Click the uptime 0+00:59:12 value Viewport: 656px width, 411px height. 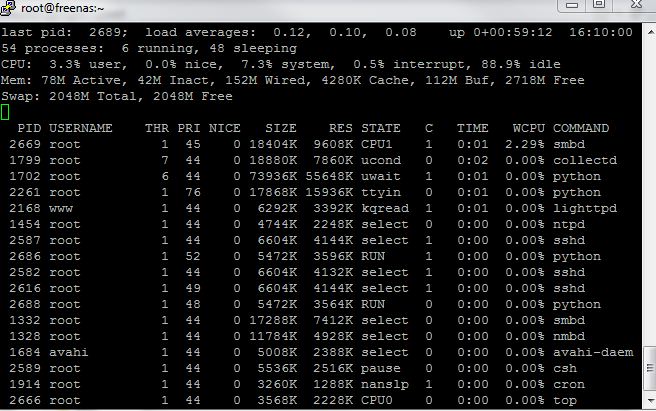tap(512, 32)
